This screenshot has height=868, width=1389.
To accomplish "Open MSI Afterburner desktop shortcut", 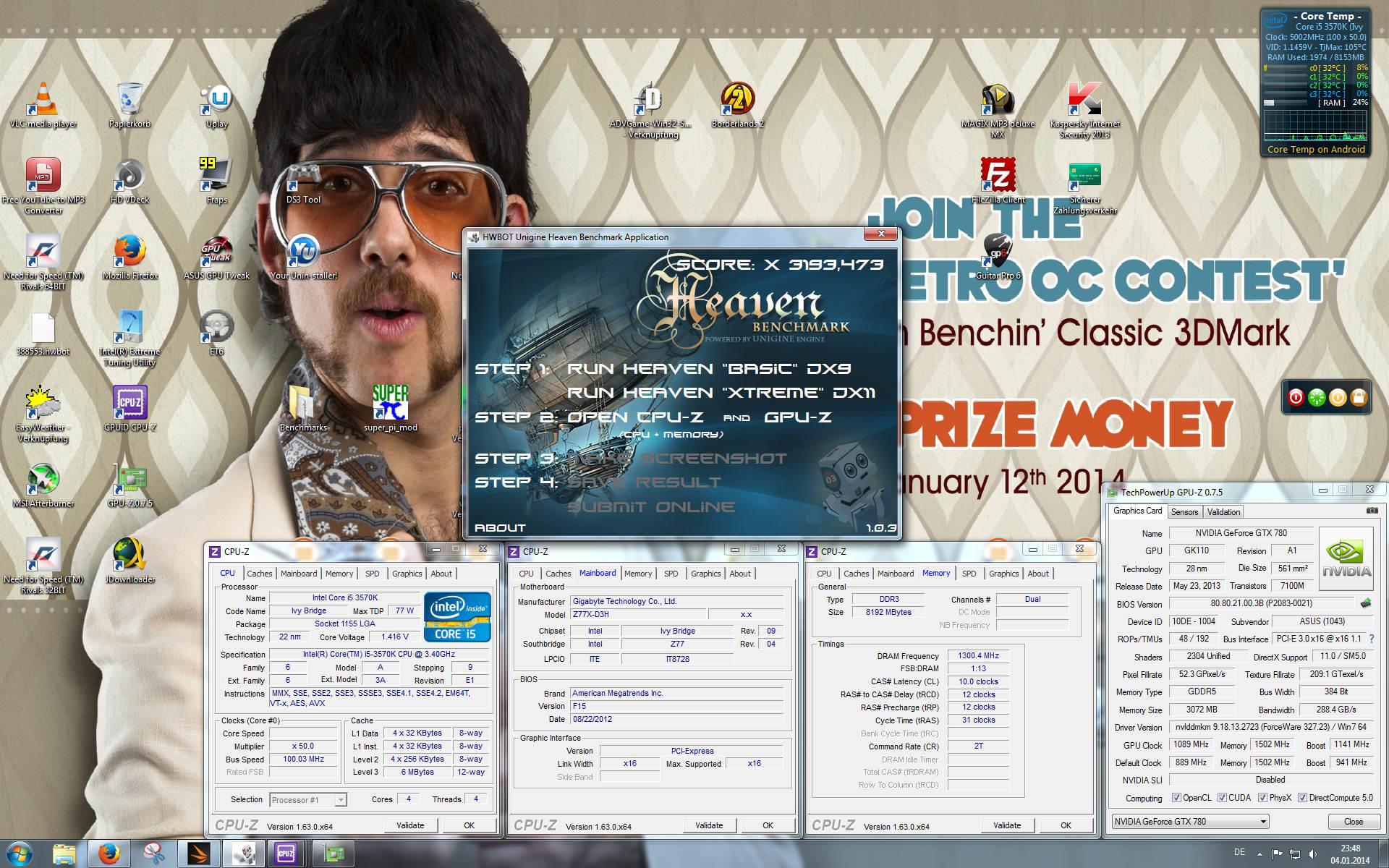I will click(43, 486).
